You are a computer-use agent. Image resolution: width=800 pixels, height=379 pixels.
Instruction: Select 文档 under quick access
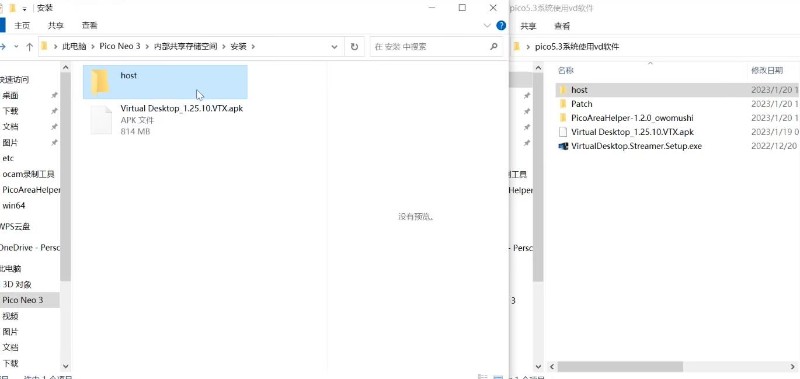point(10,127)
